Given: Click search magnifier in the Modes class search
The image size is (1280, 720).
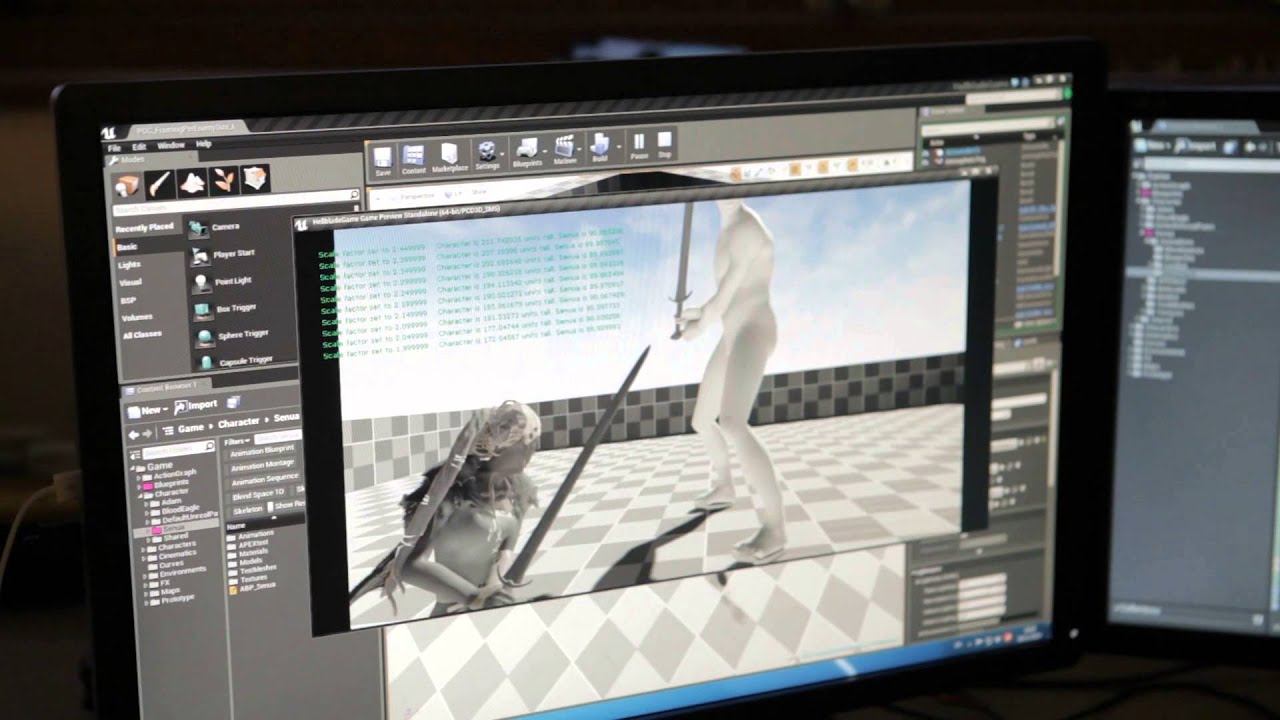Looking at the screenshot, I should click(x=354, y=196).
